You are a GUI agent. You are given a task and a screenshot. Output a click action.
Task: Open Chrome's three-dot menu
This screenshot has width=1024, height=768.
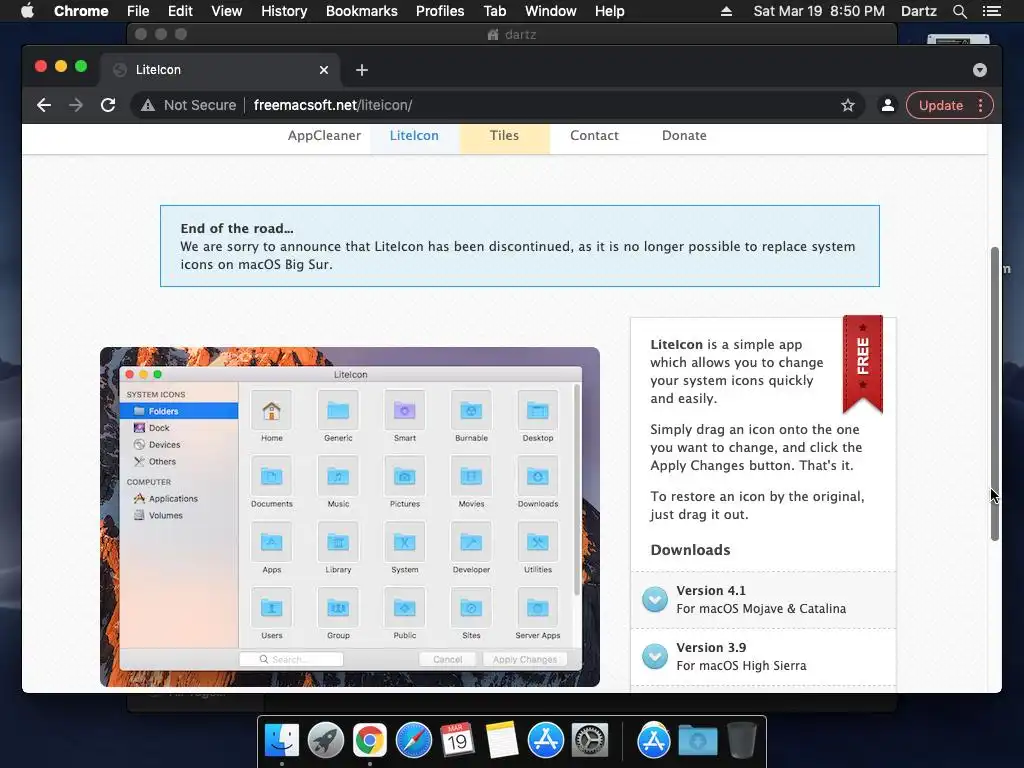pyautogui.click(x=980, y=105)
